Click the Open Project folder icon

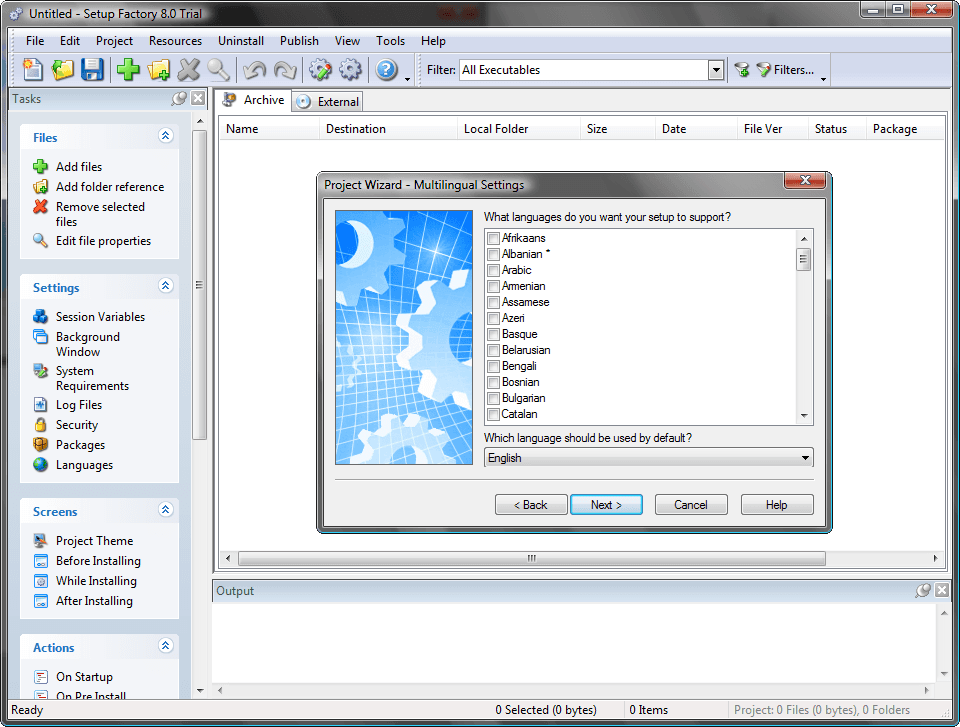coord(62,70)
